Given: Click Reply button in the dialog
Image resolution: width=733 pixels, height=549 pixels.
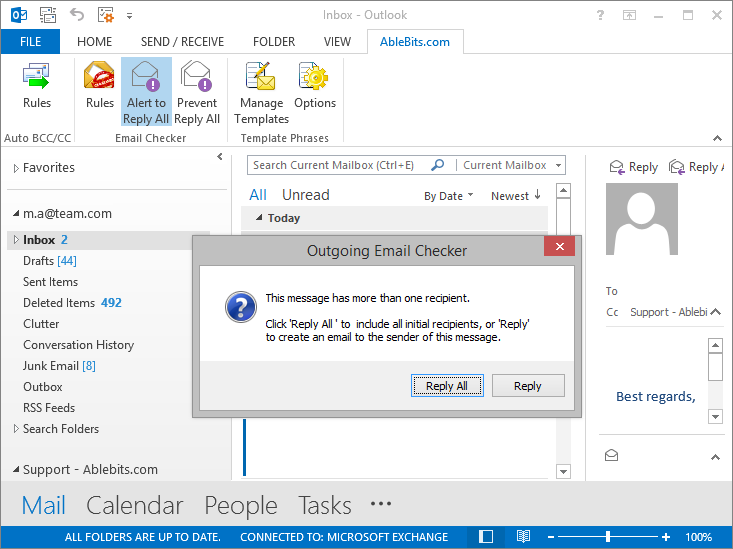Looking at the screenshot, I should click(x=528, y=386).
